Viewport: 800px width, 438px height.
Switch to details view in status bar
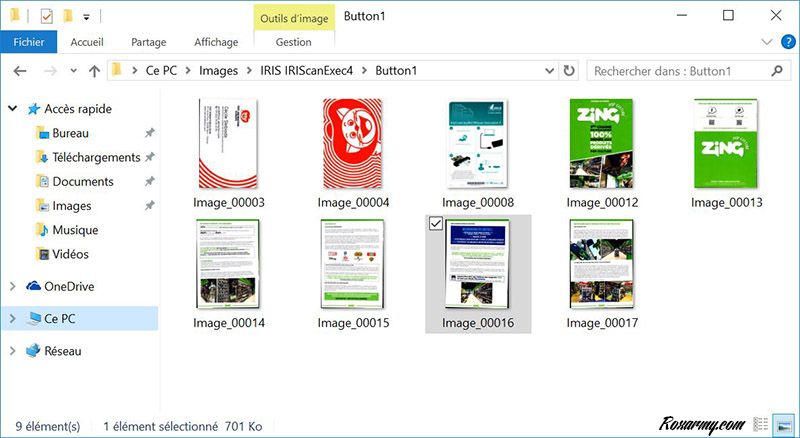coord(761,425)
